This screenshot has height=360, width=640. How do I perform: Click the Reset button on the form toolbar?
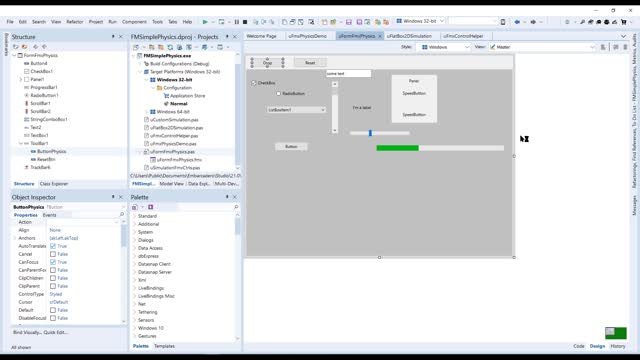click(x=310, y=63)
